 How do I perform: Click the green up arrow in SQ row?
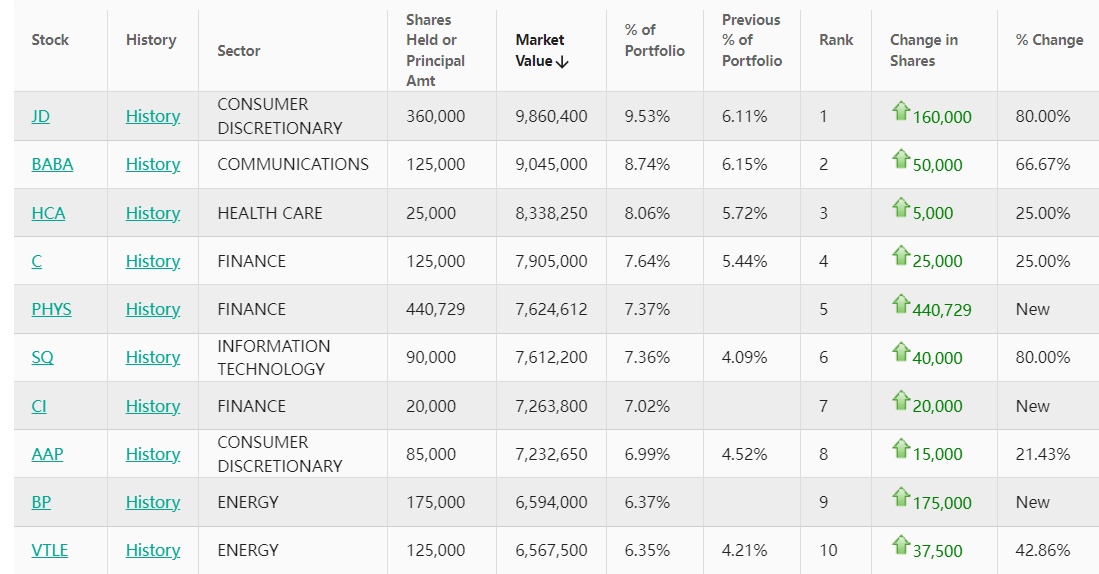(x=901, y=352)
